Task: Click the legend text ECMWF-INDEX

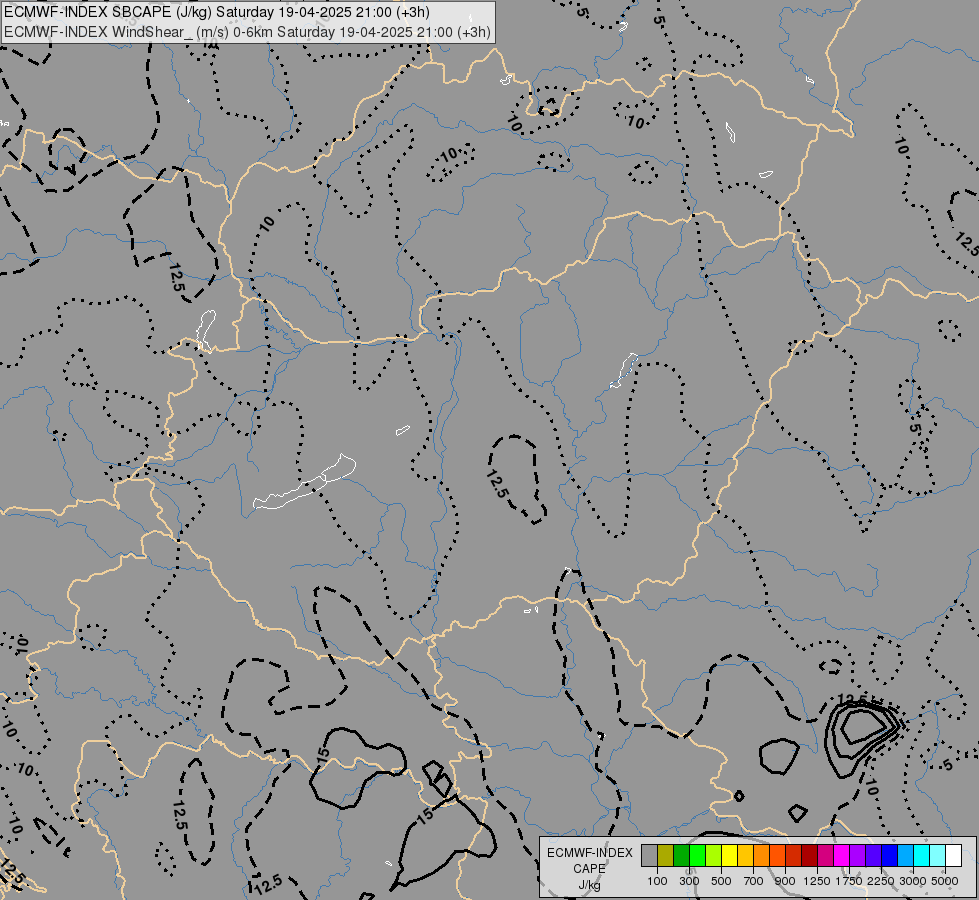Action: 589,853
